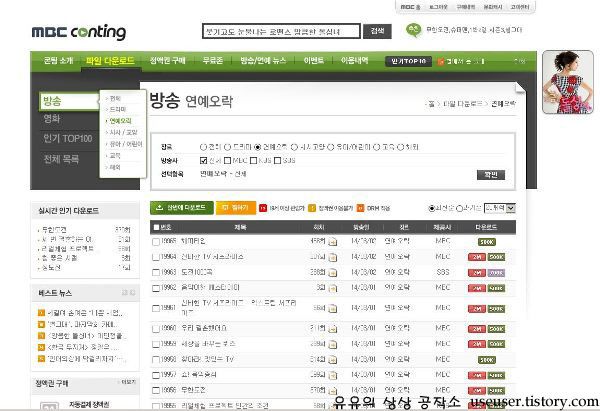The height and width of the screenshot is (411, 600).
Task: Toggle select-all checkbox in table header
Action: [x=156, y=227]
